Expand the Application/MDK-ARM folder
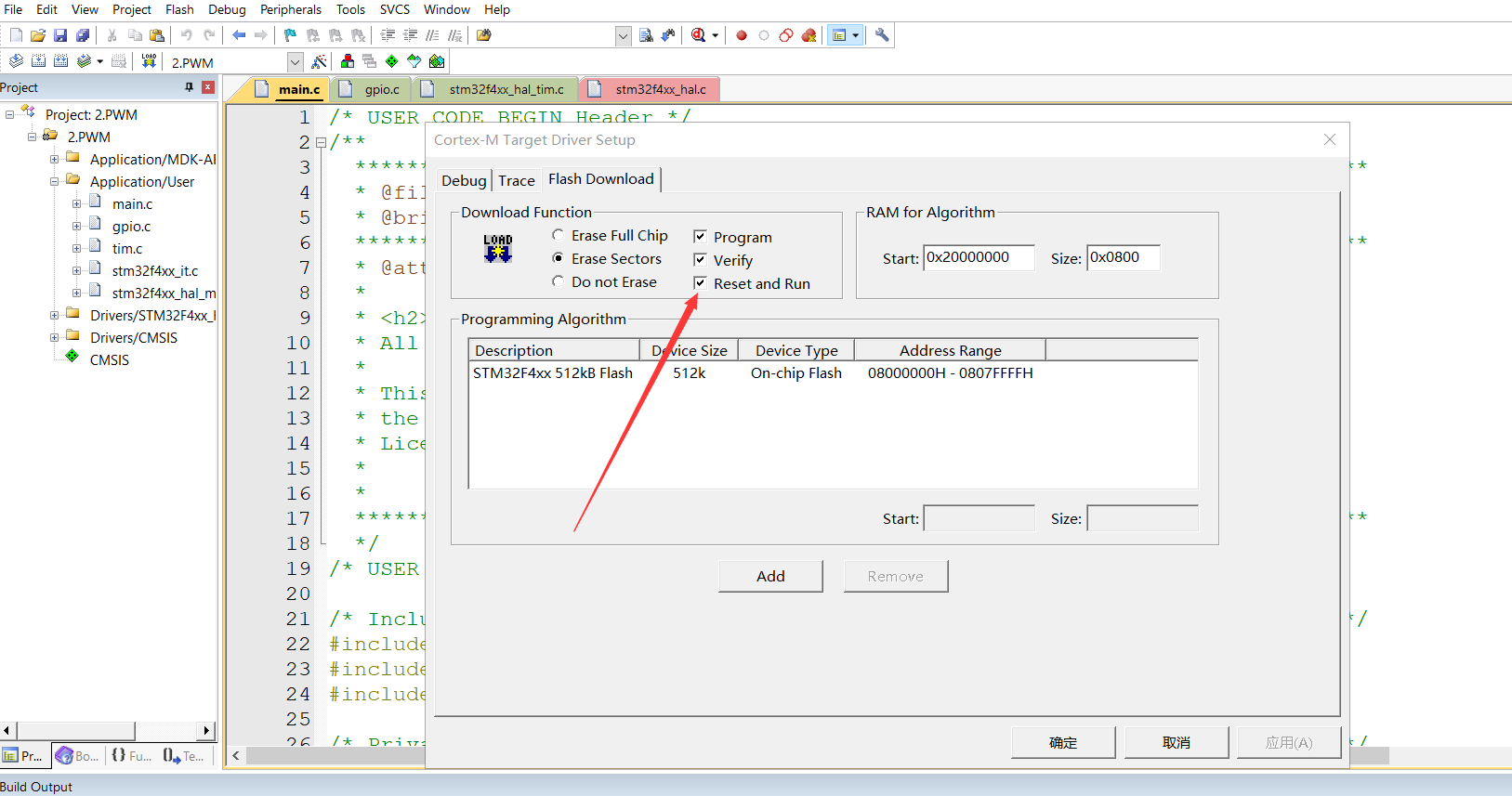This screenshot has height=796, width=1512. point(54,159)
